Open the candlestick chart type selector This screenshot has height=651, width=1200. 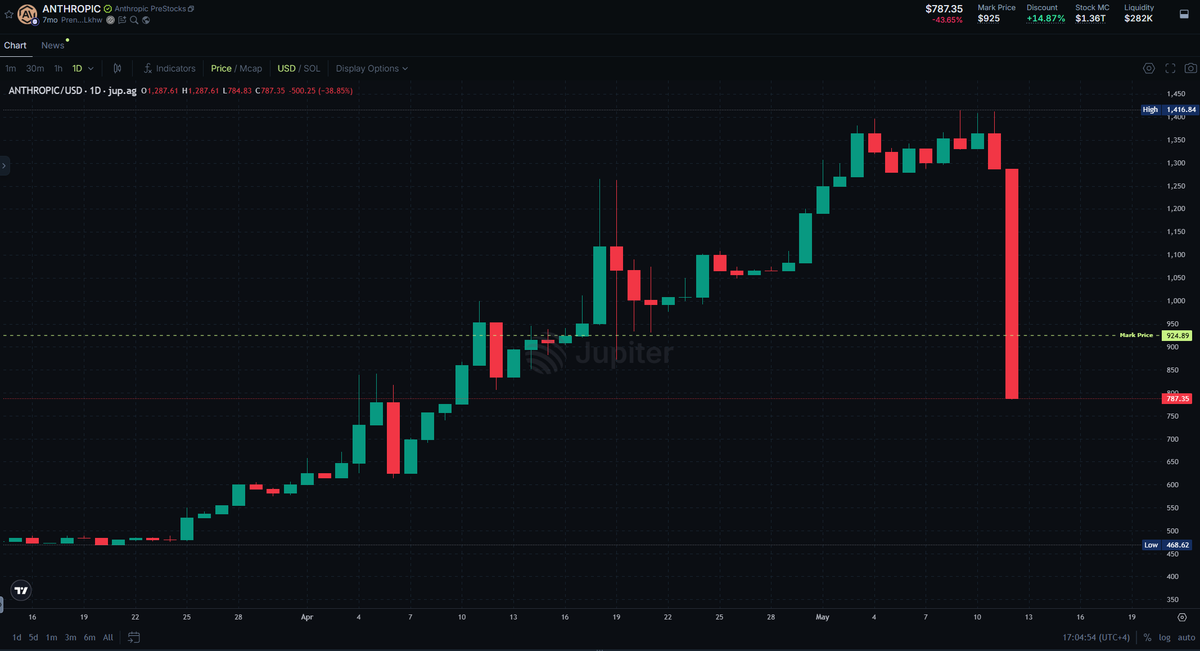point(117,68)
